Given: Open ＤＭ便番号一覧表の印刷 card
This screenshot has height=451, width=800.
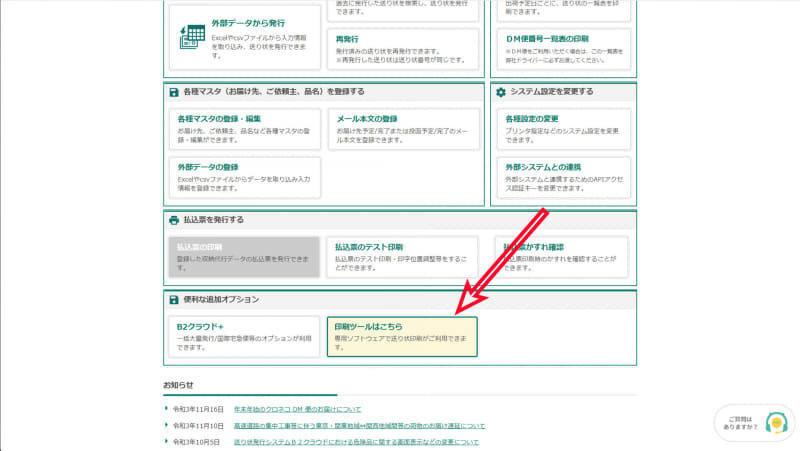Looking at the screenshot, I should [564, 48].
